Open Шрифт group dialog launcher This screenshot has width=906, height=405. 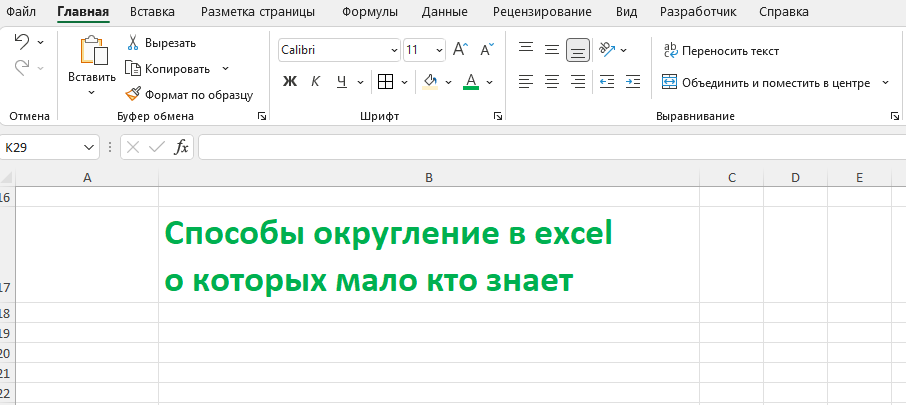[498, 117]
